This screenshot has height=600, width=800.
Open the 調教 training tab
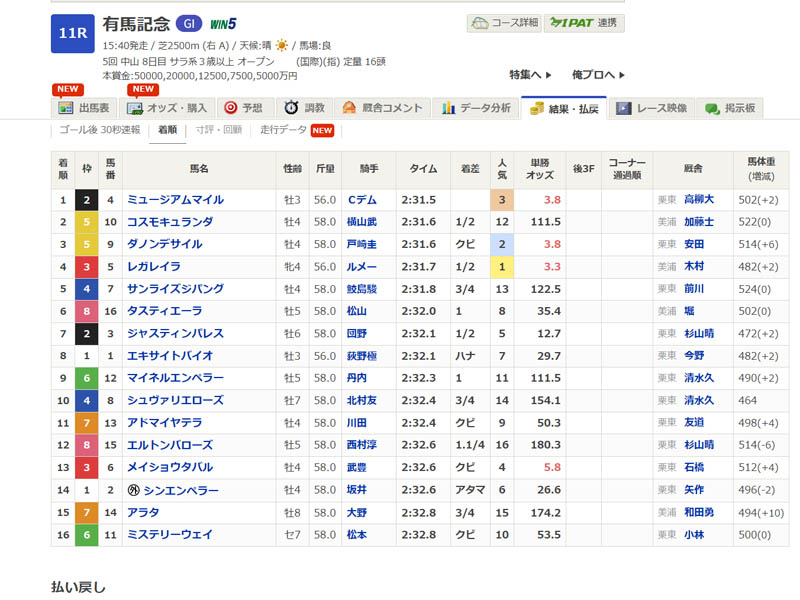tap(304, 108)
